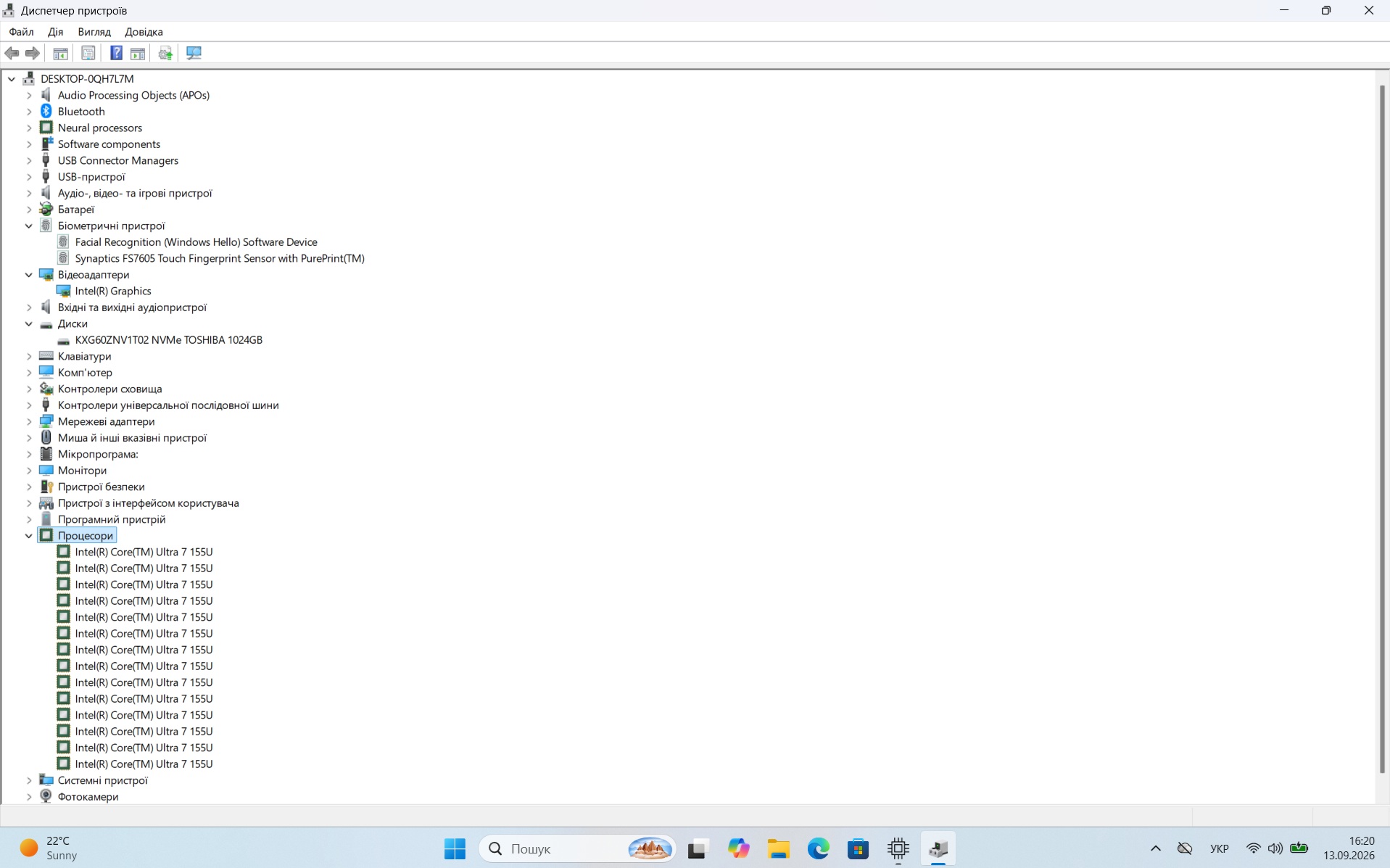The image size is (1390, 868).
Task: Scan for hardware changes via monitor icon
Action: [x=194, y=53]
